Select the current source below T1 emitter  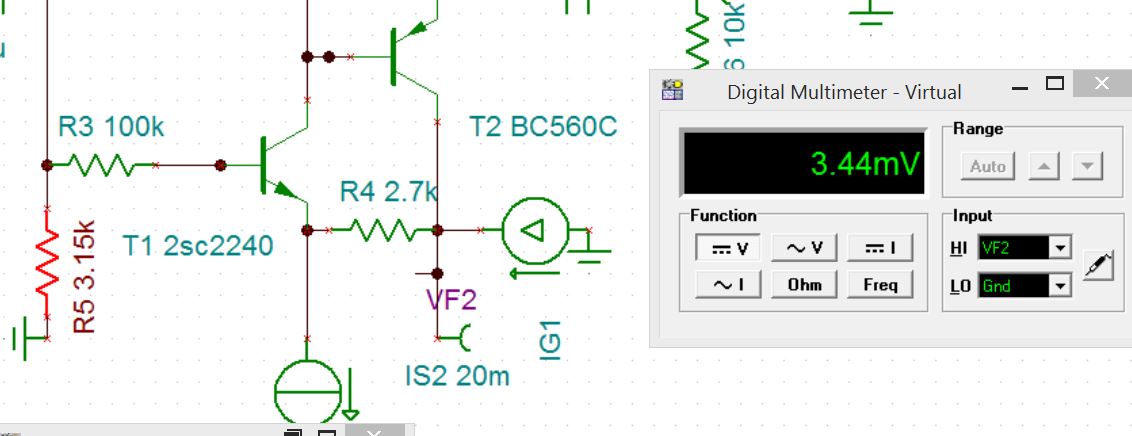[308, 393]
